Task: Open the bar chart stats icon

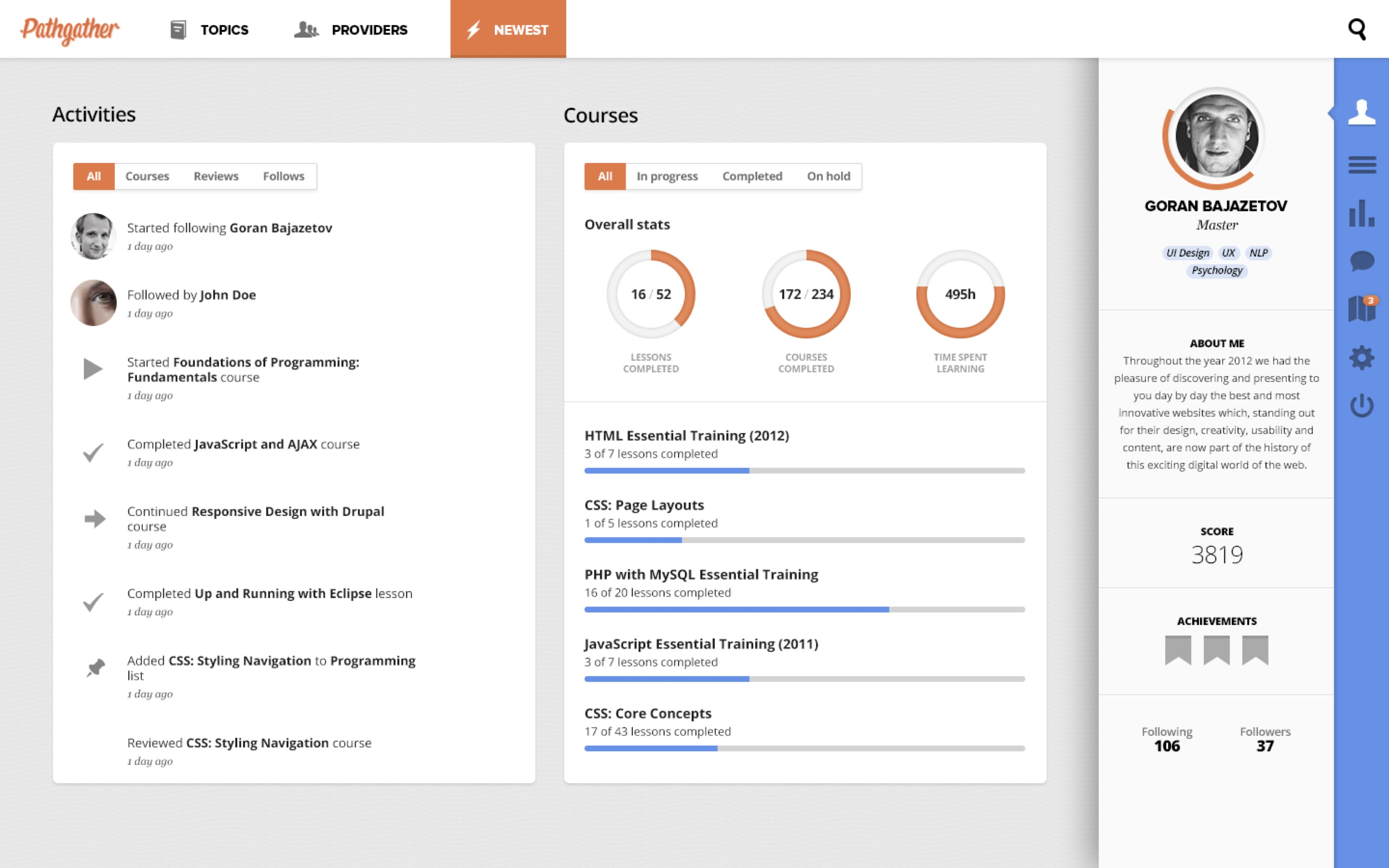Action: [1361, 213]
